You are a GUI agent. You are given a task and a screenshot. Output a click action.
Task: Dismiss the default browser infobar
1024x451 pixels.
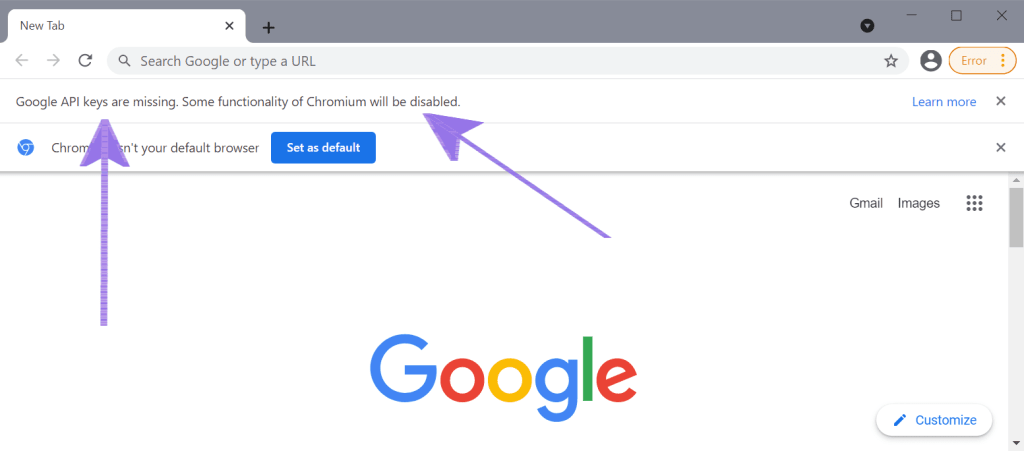(1000, 148)
